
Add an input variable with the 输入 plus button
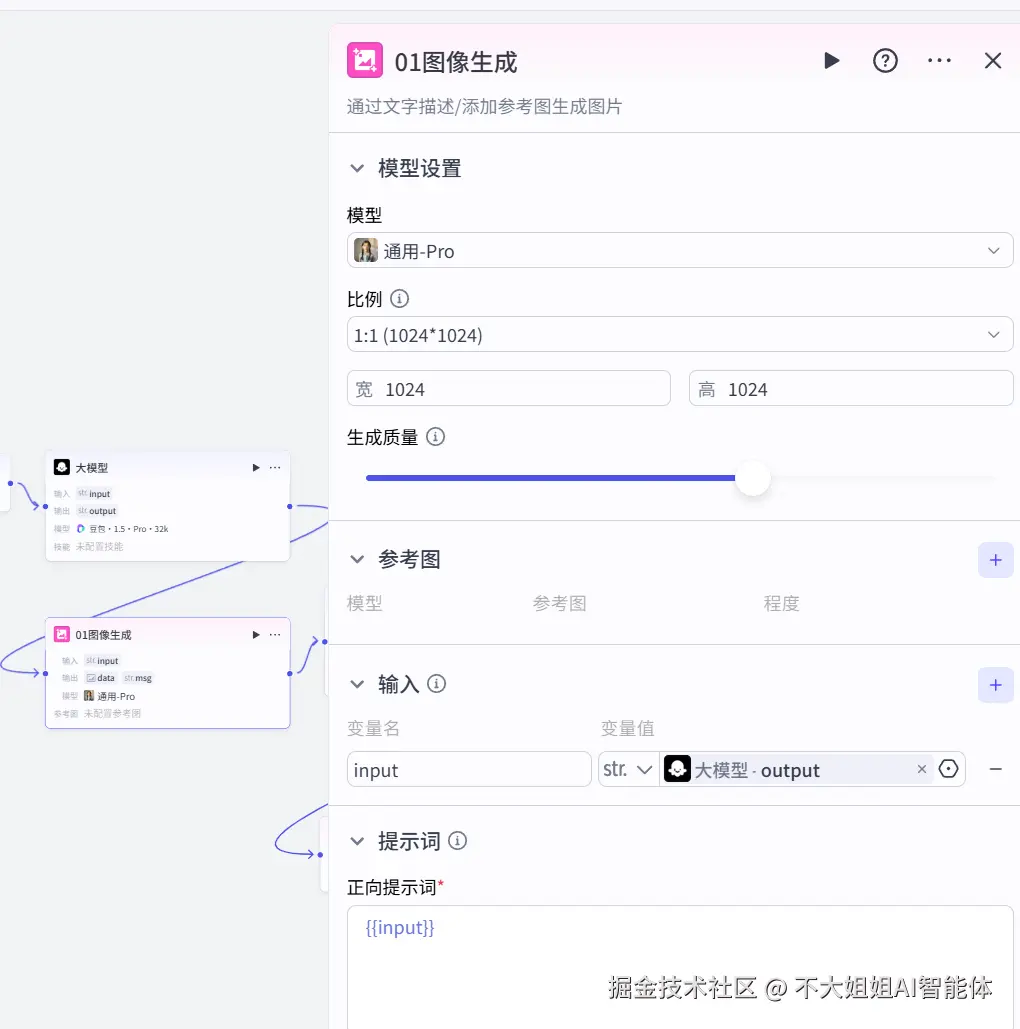[x=995, y=685]
